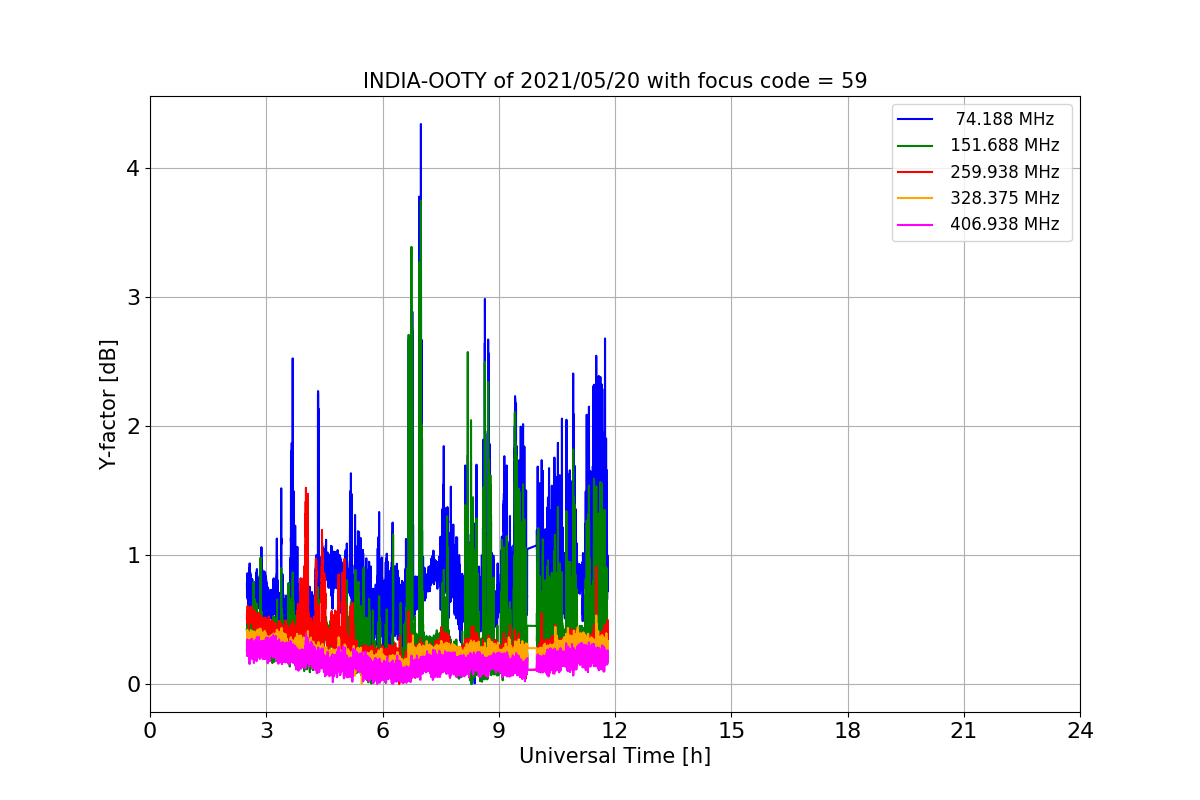
Task: Click x-axis tick label 9
Action: coord(499,731)
